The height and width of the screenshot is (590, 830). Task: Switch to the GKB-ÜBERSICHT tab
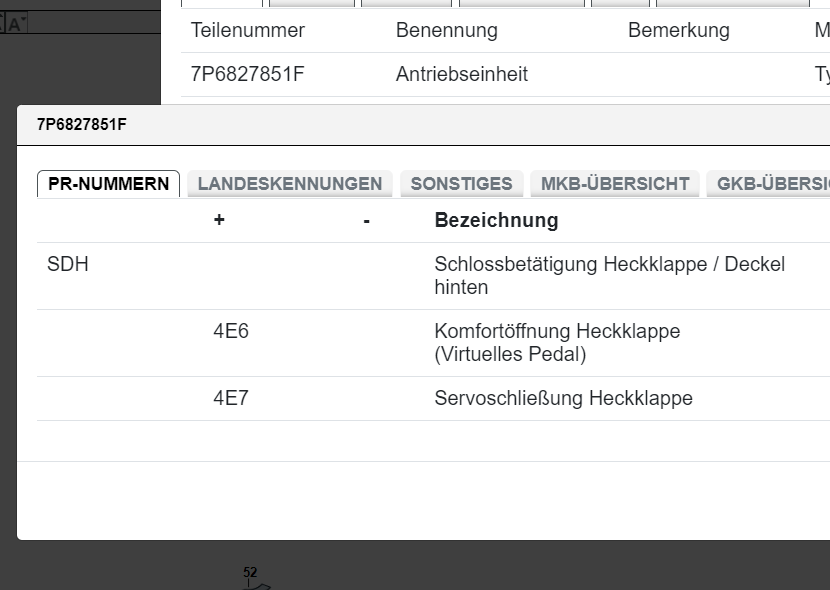(773, 183)
